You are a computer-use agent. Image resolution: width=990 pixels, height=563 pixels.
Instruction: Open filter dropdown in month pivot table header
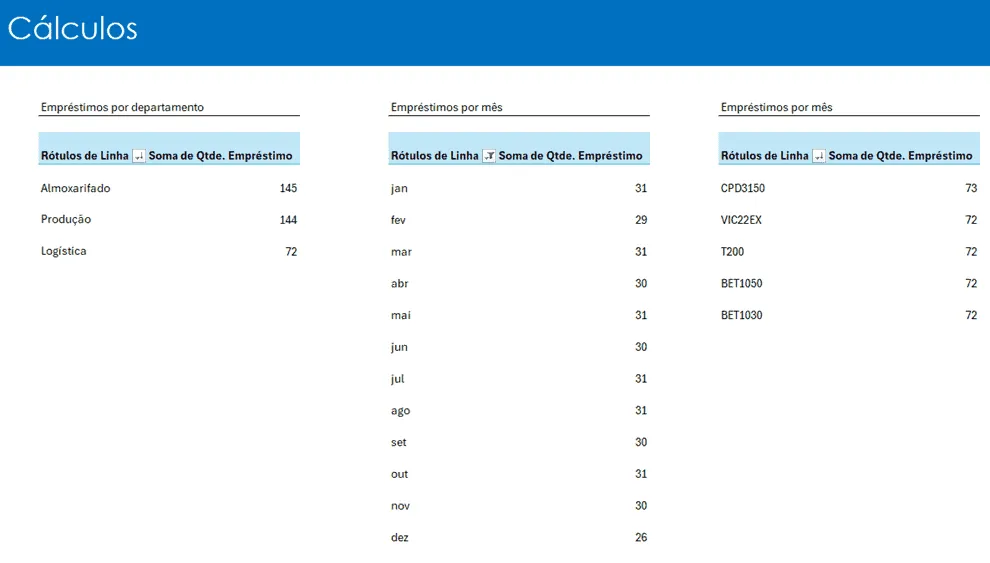coord(489,156)
